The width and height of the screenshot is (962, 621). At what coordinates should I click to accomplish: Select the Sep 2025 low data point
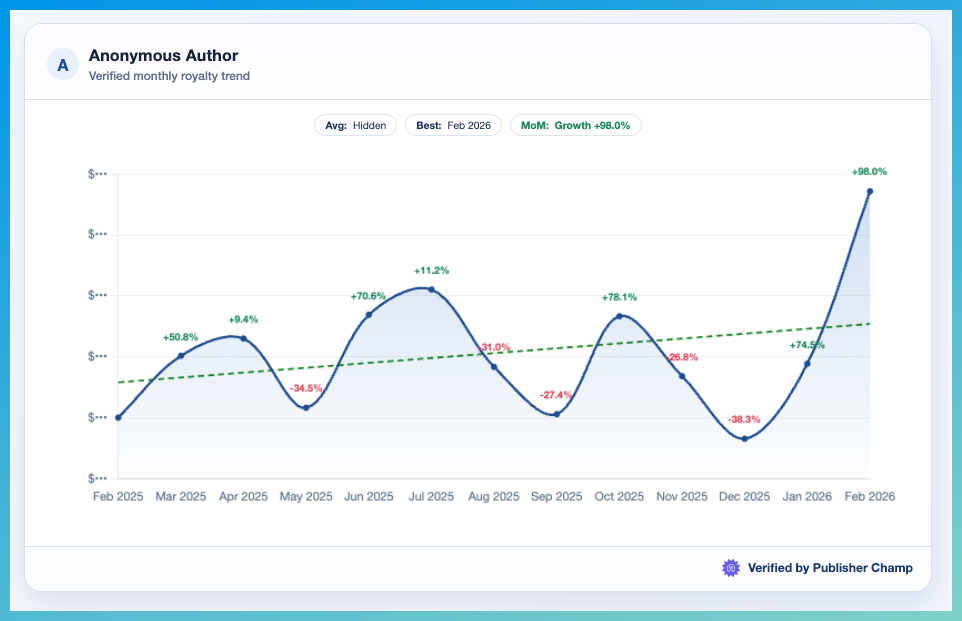(556, 412)
